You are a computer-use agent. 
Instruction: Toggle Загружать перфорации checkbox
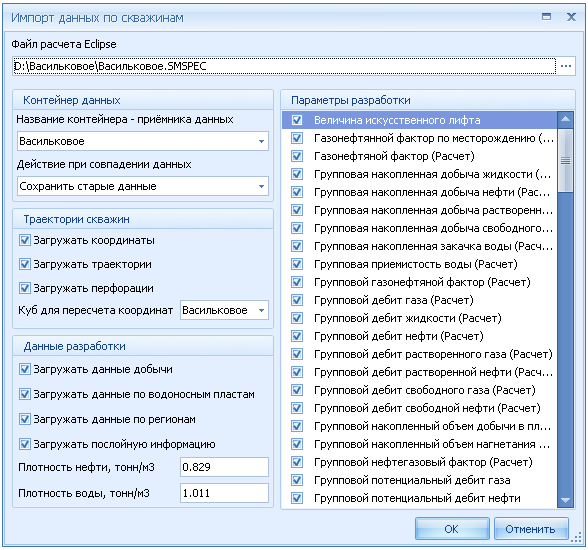click(x=25, y=288)
